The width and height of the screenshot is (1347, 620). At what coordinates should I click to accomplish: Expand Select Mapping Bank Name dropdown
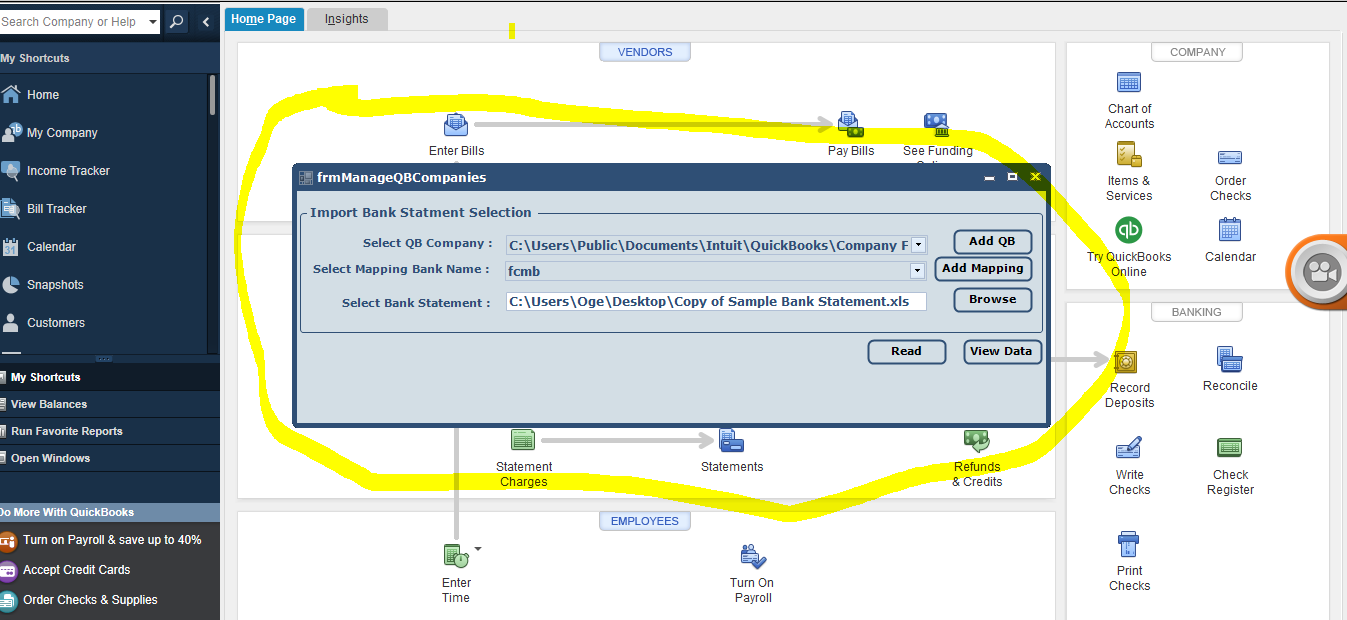(917, 270)
